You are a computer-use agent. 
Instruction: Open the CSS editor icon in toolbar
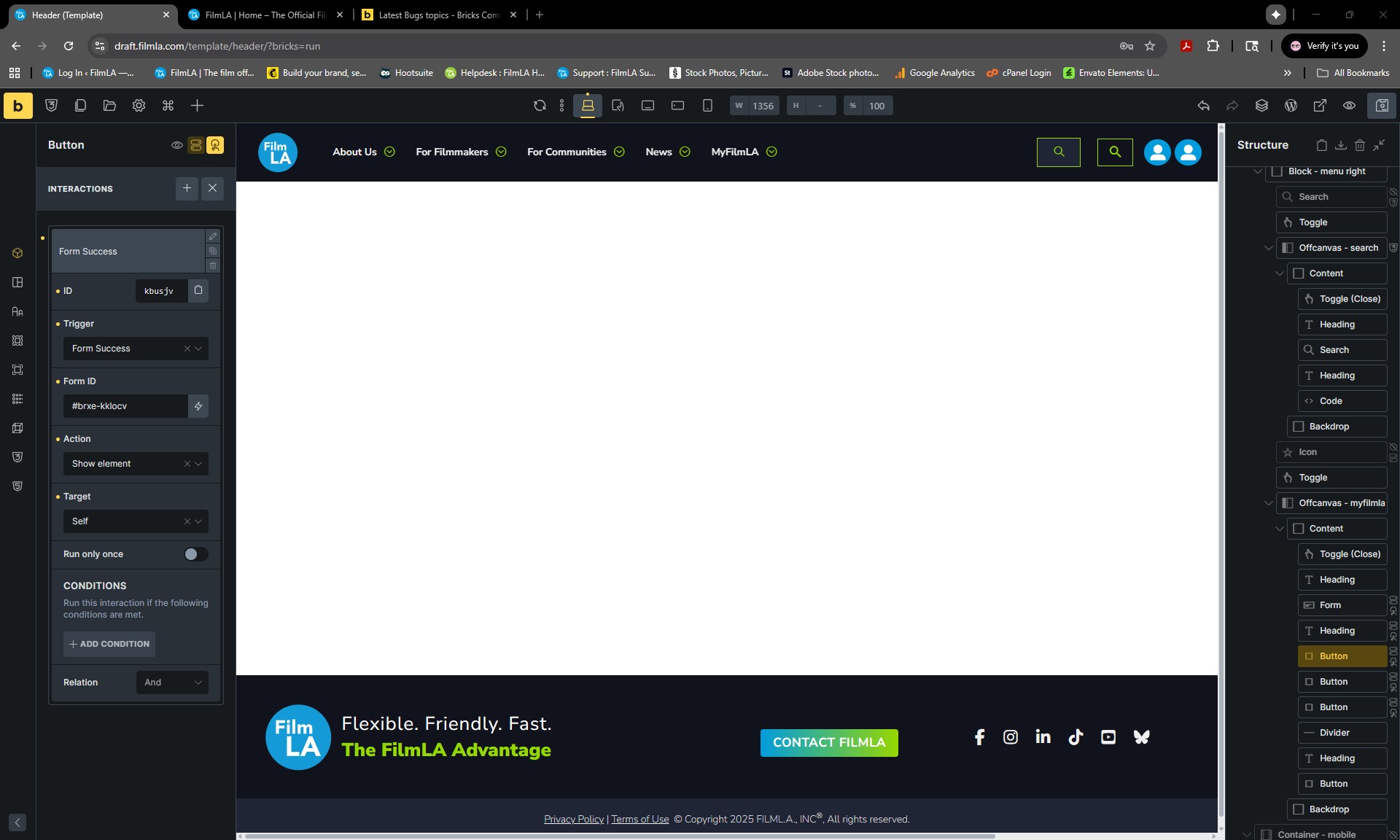tap(51, 106)
